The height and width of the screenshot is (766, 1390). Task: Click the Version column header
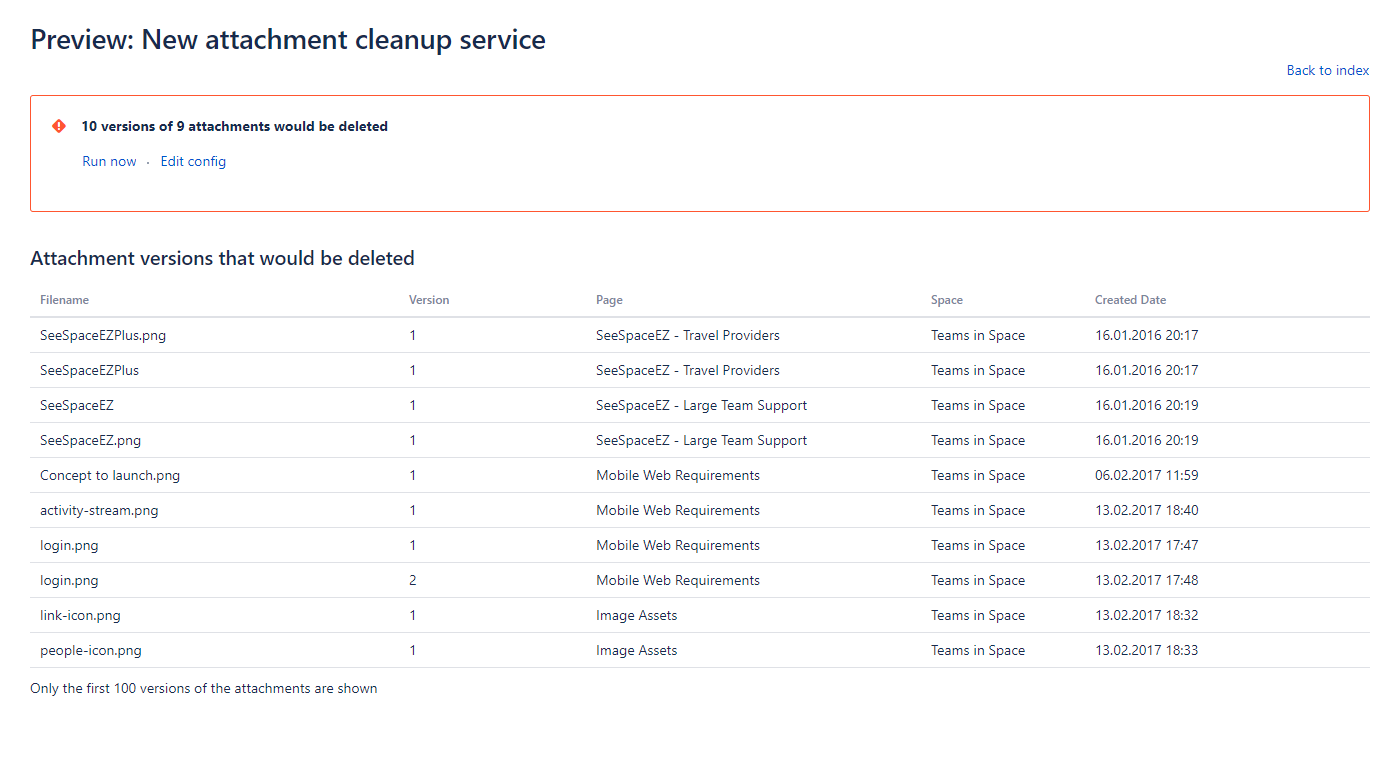[429, 300]
